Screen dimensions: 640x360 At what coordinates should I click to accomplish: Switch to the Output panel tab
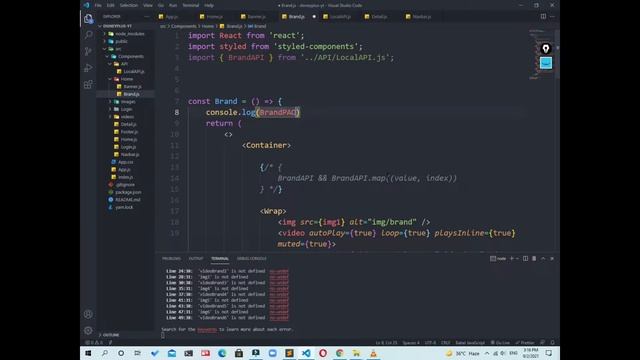point(196,259)
